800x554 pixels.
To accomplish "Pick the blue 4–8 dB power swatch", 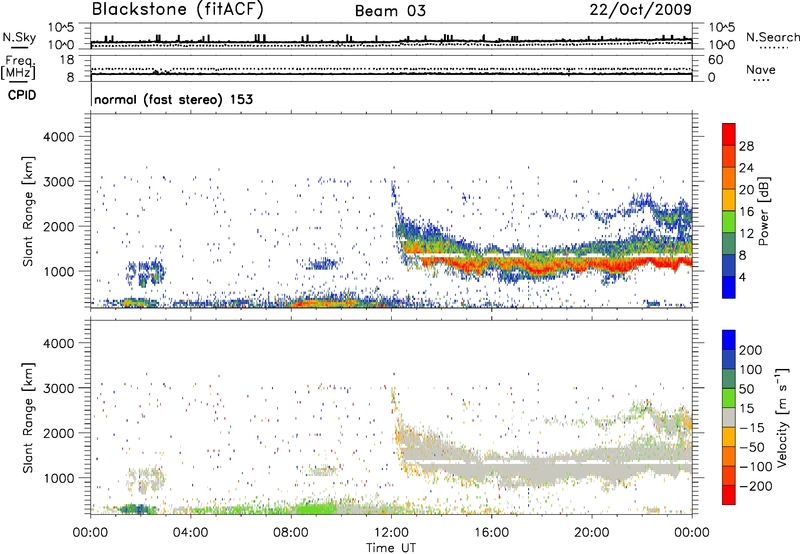I will click(x=729, y=266).
